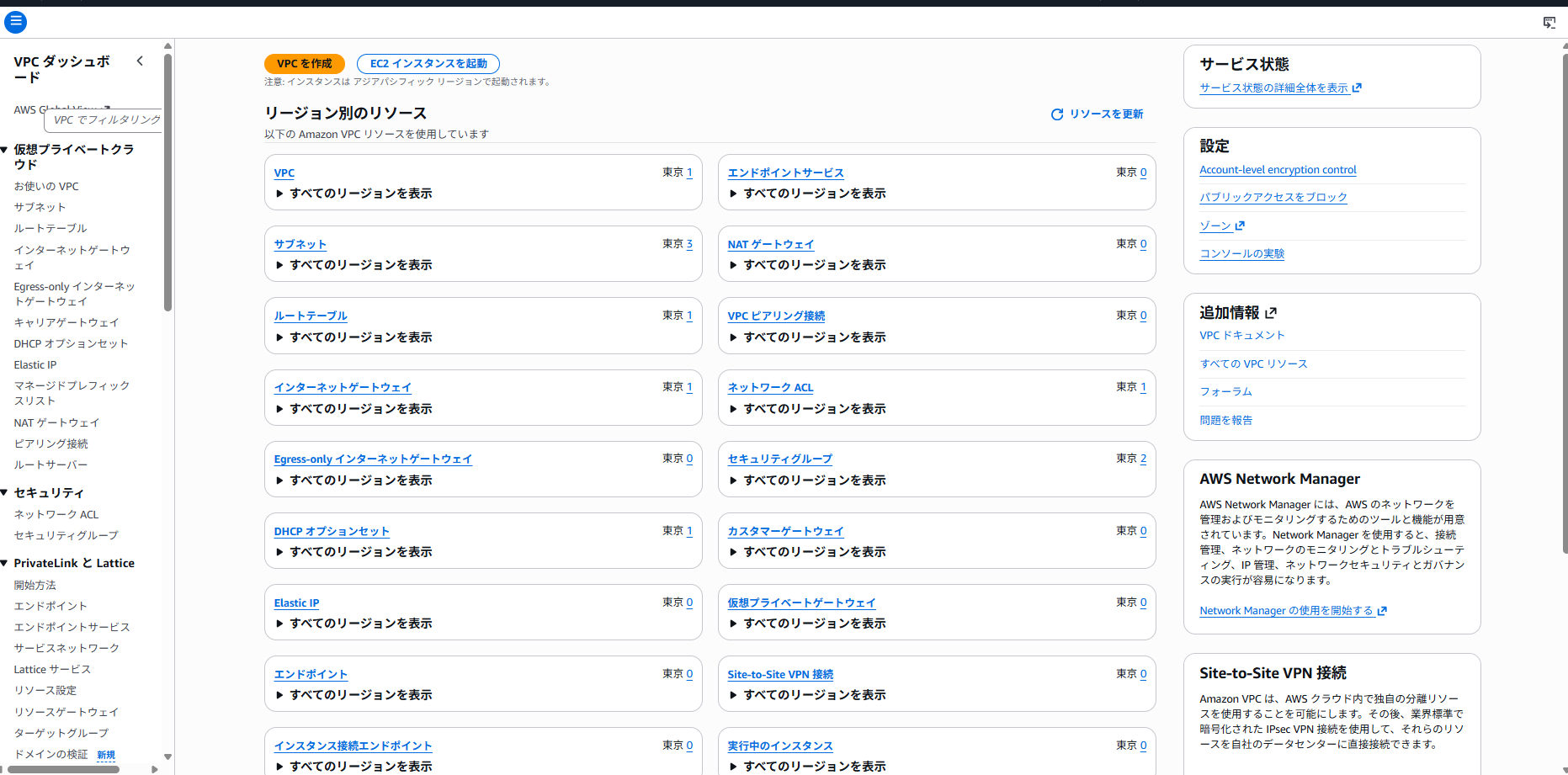This screenshot has width=1568, height=775.
Task: Click external link icon next to 追加情報
Action: click(x=1271, y=313)
